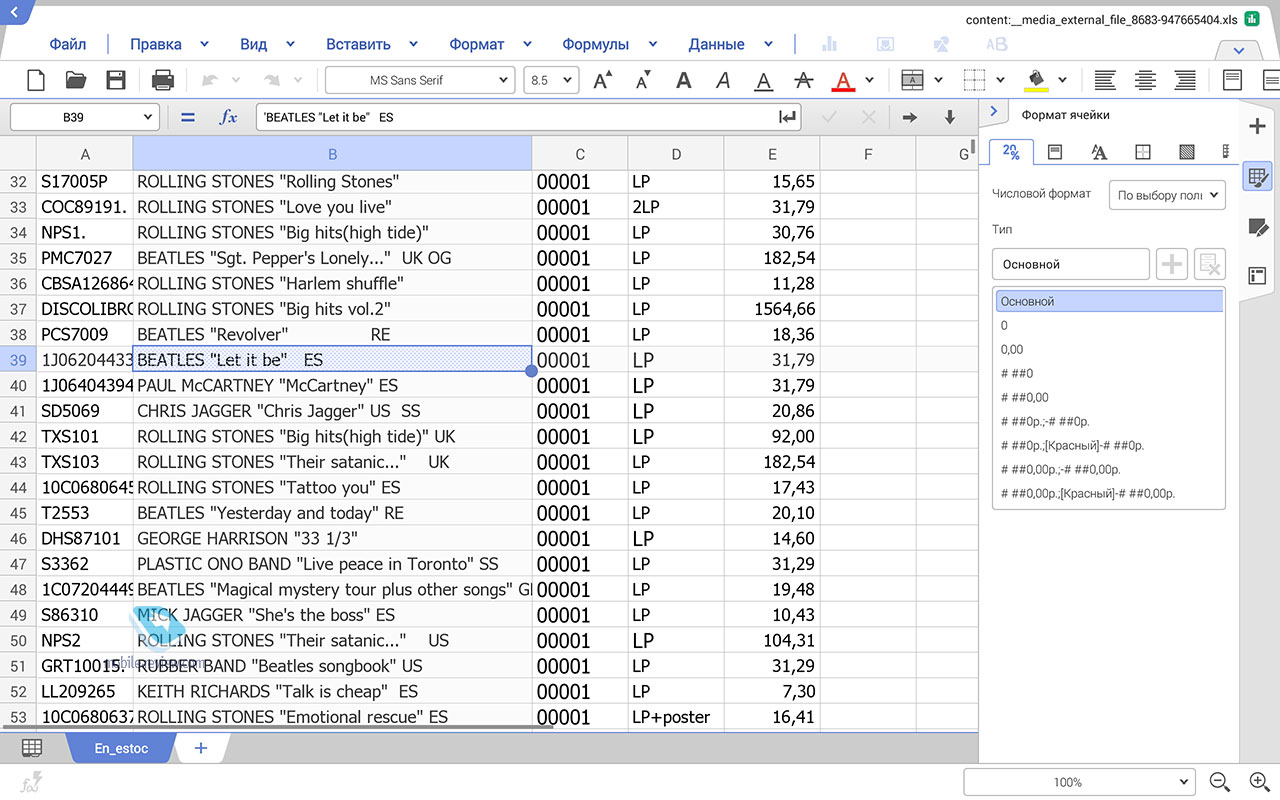Click the cell borders icon
This screenshot has height=800, width=1280.
click(x=974, y=80)
